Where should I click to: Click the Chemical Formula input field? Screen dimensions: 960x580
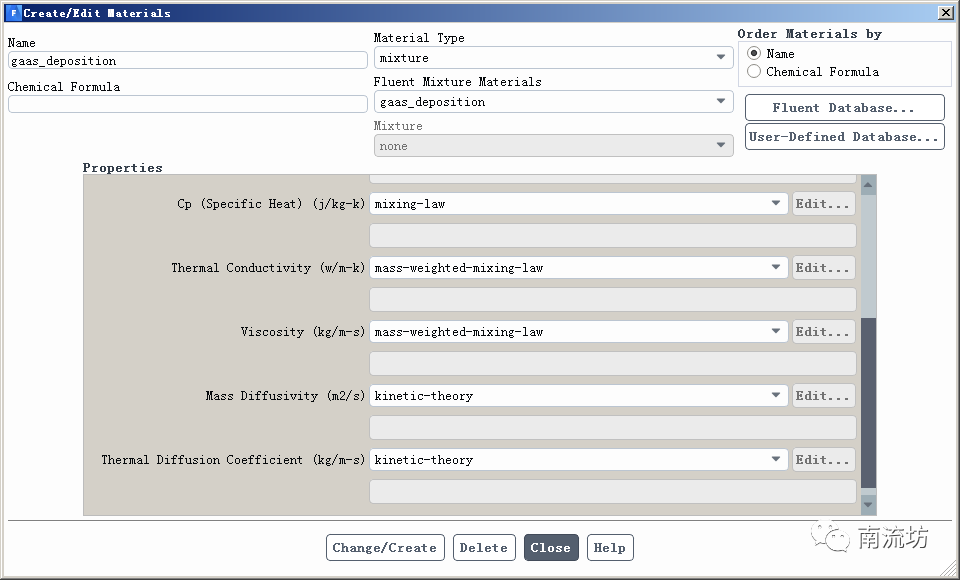pyautogui.click(x=187, y=104)
